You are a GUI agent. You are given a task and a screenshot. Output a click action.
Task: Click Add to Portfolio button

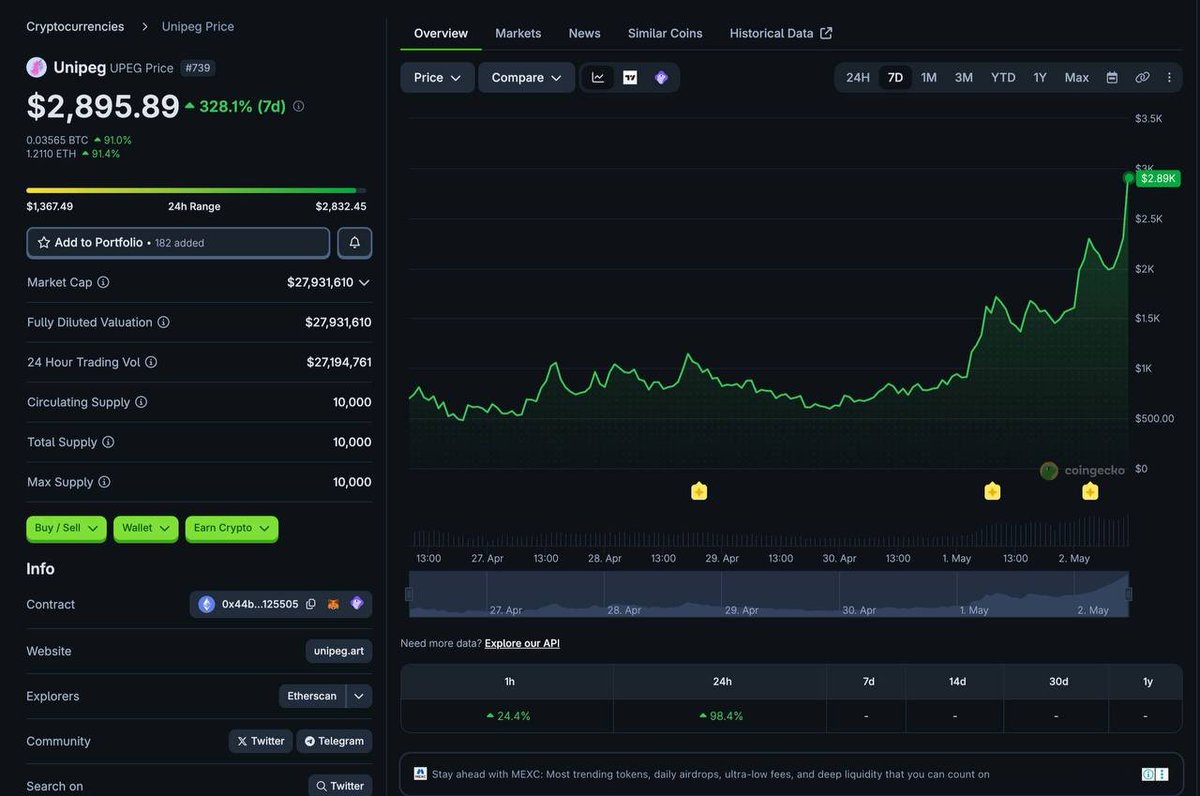178,243
